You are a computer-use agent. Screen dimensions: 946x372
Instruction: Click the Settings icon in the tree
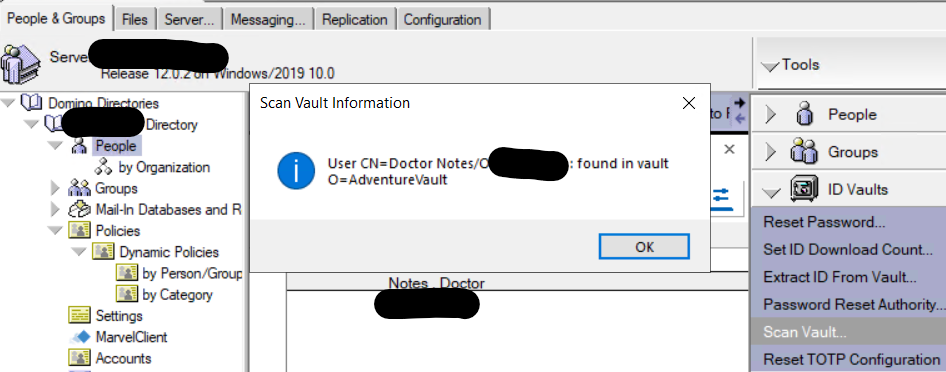click(x=80, y=315)
